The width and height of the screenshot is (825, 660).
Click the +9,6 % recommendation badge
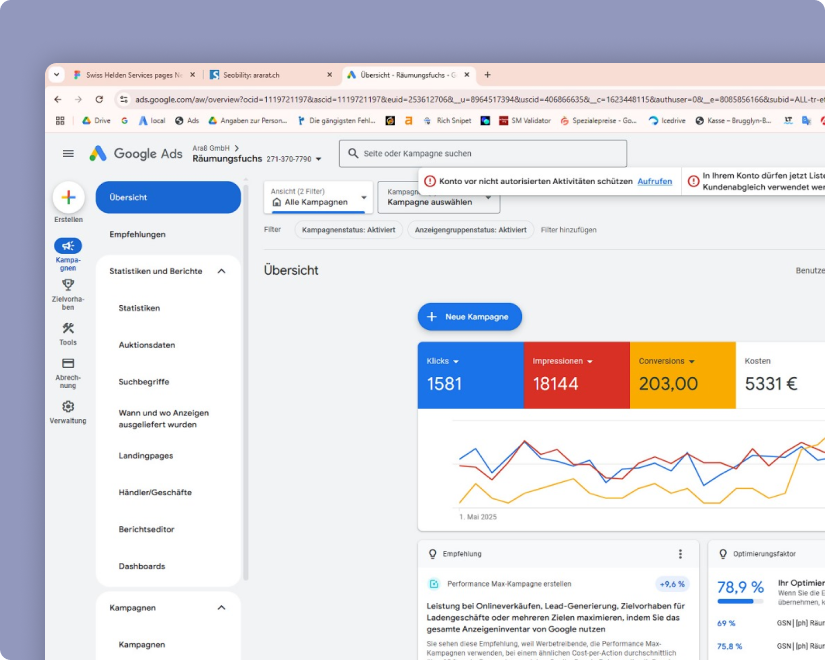672,584
